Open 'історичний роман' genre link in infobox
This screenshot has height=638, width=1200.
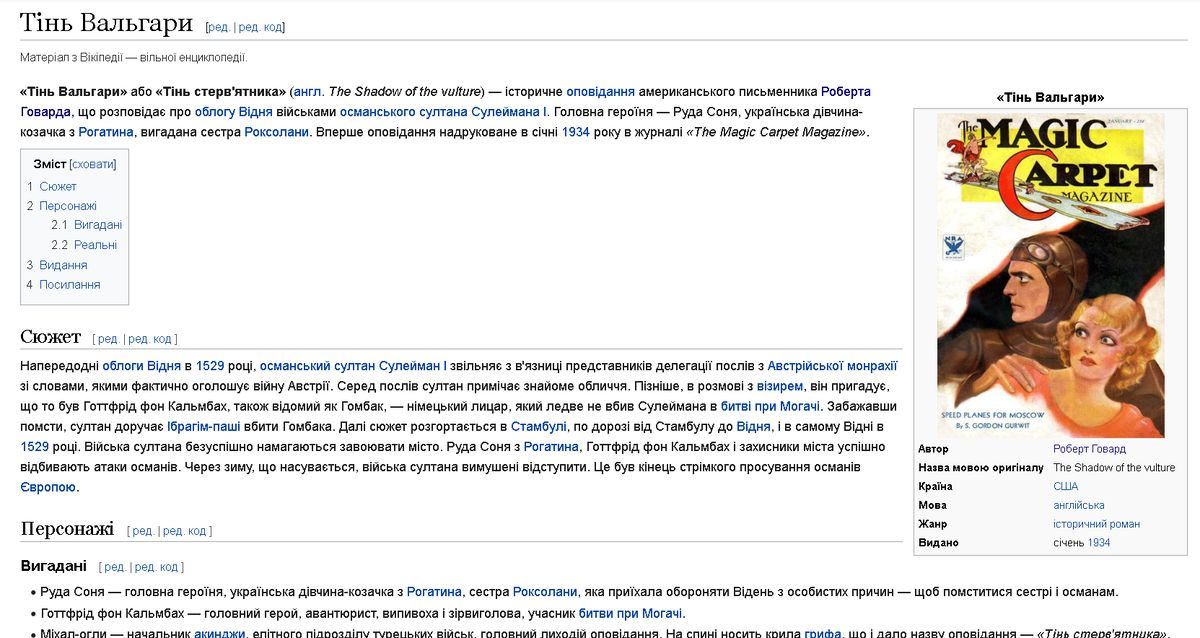pos(1096,524)
